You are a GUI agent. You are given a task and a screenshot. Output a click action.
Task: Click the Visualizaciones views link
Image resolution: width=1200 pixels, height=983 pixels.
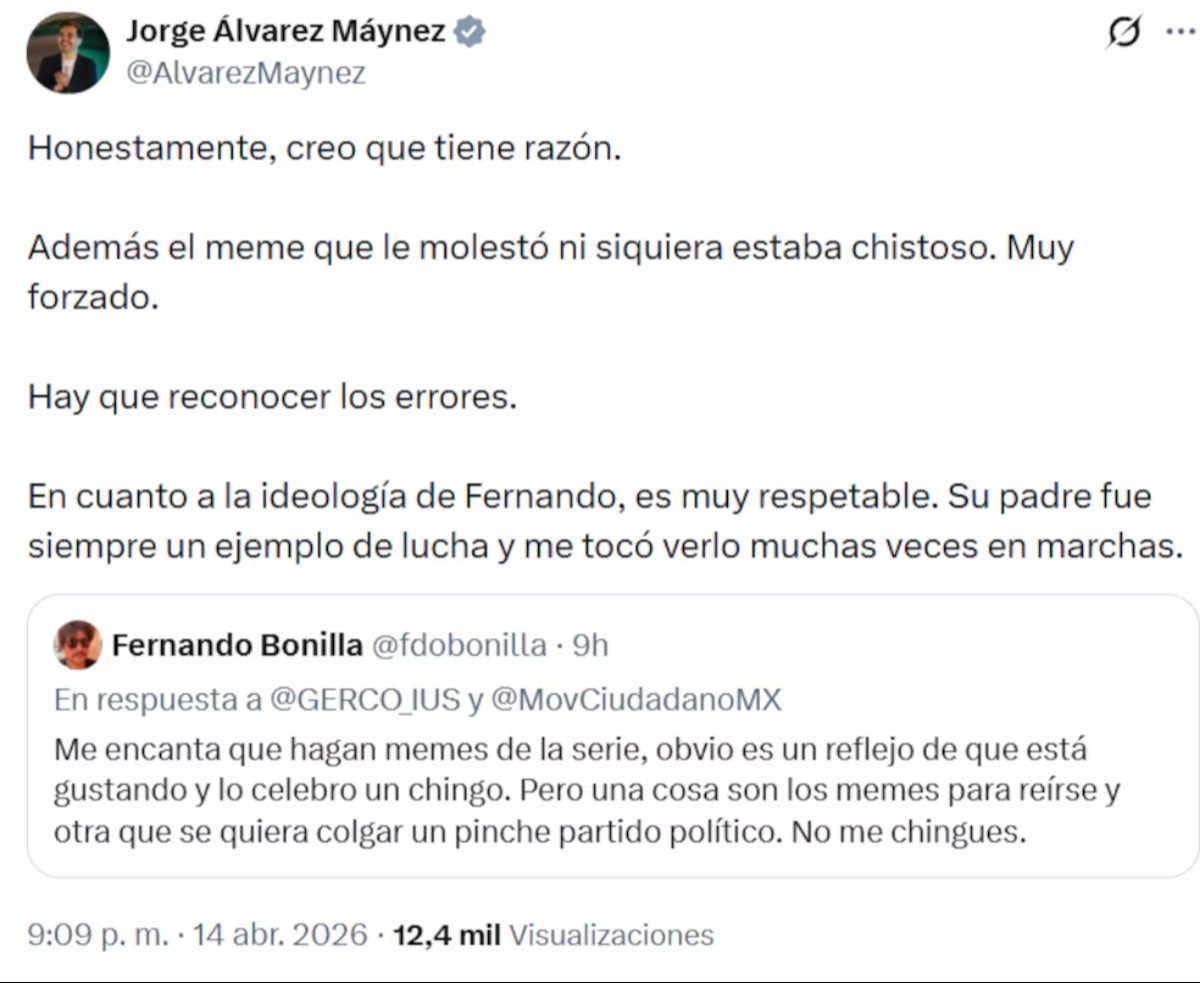[611, 935]
